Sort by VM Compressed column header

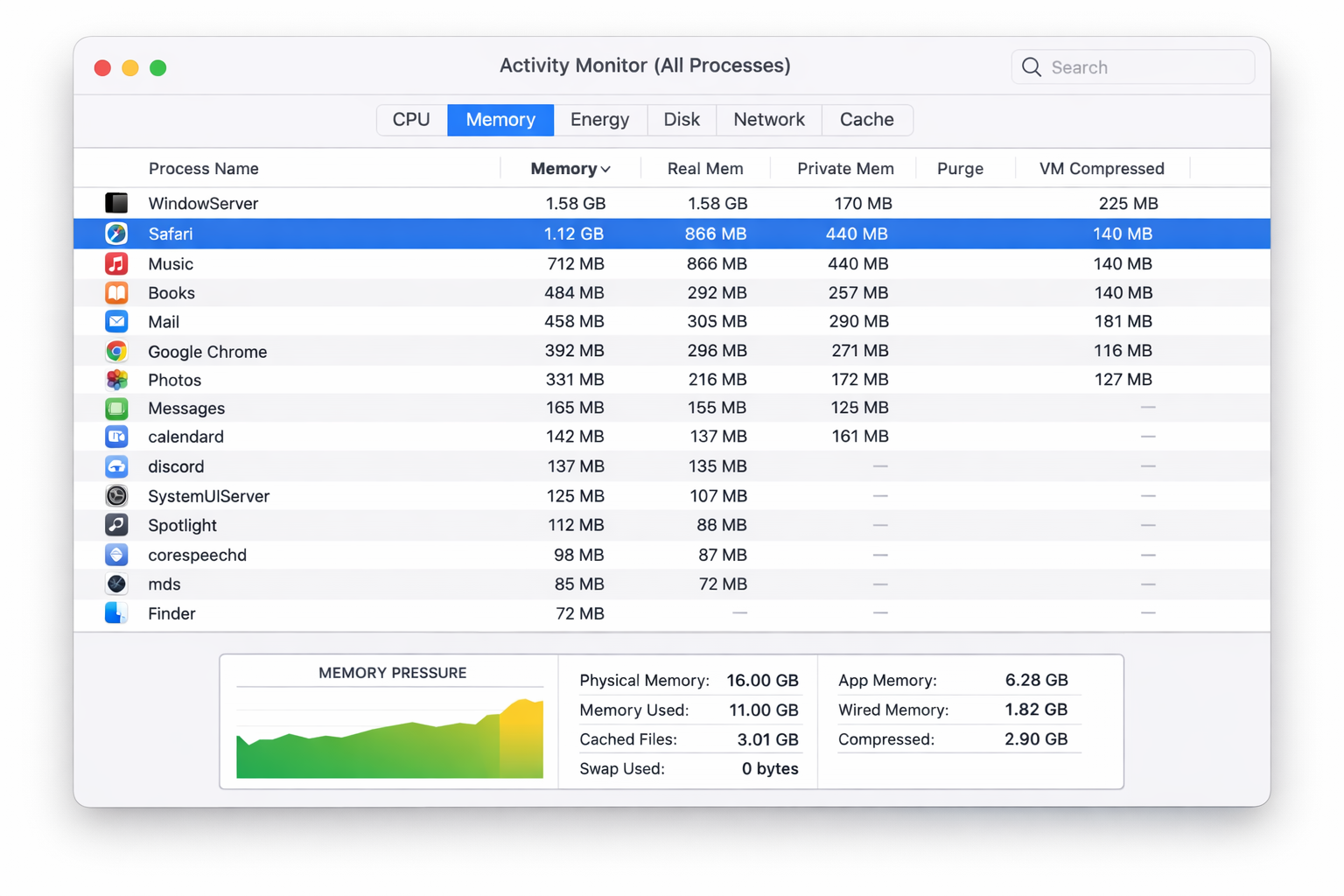click(x=1102, y=169)
